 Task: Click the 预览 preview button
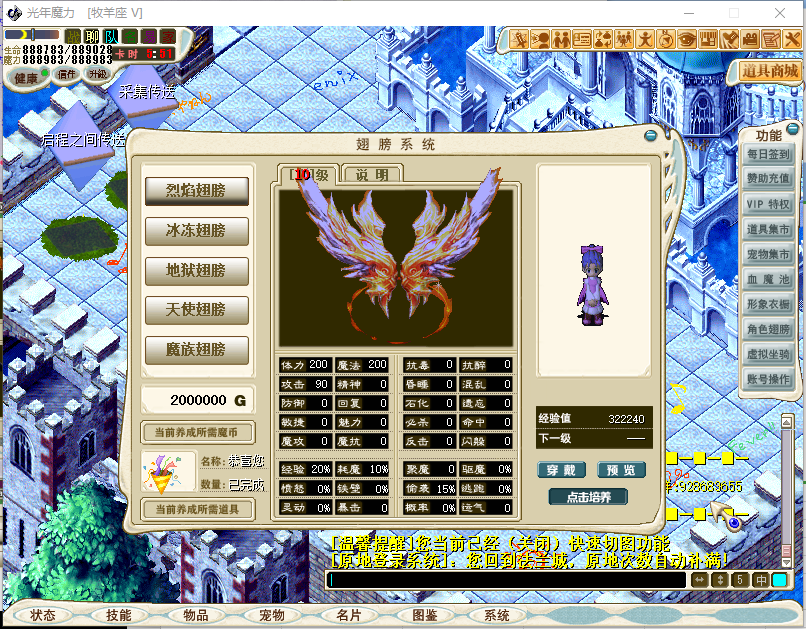[621, 470]
